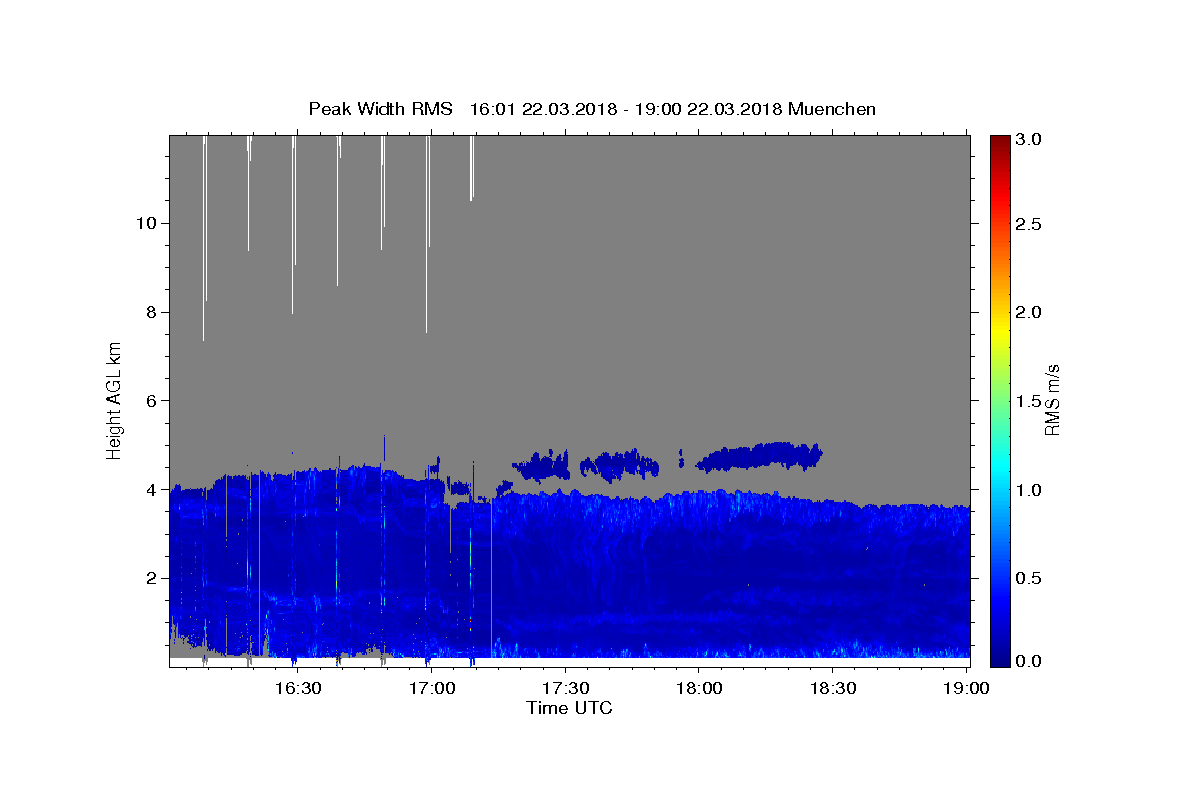Click the colorbar value 0.0

[x=1030, y=661]
